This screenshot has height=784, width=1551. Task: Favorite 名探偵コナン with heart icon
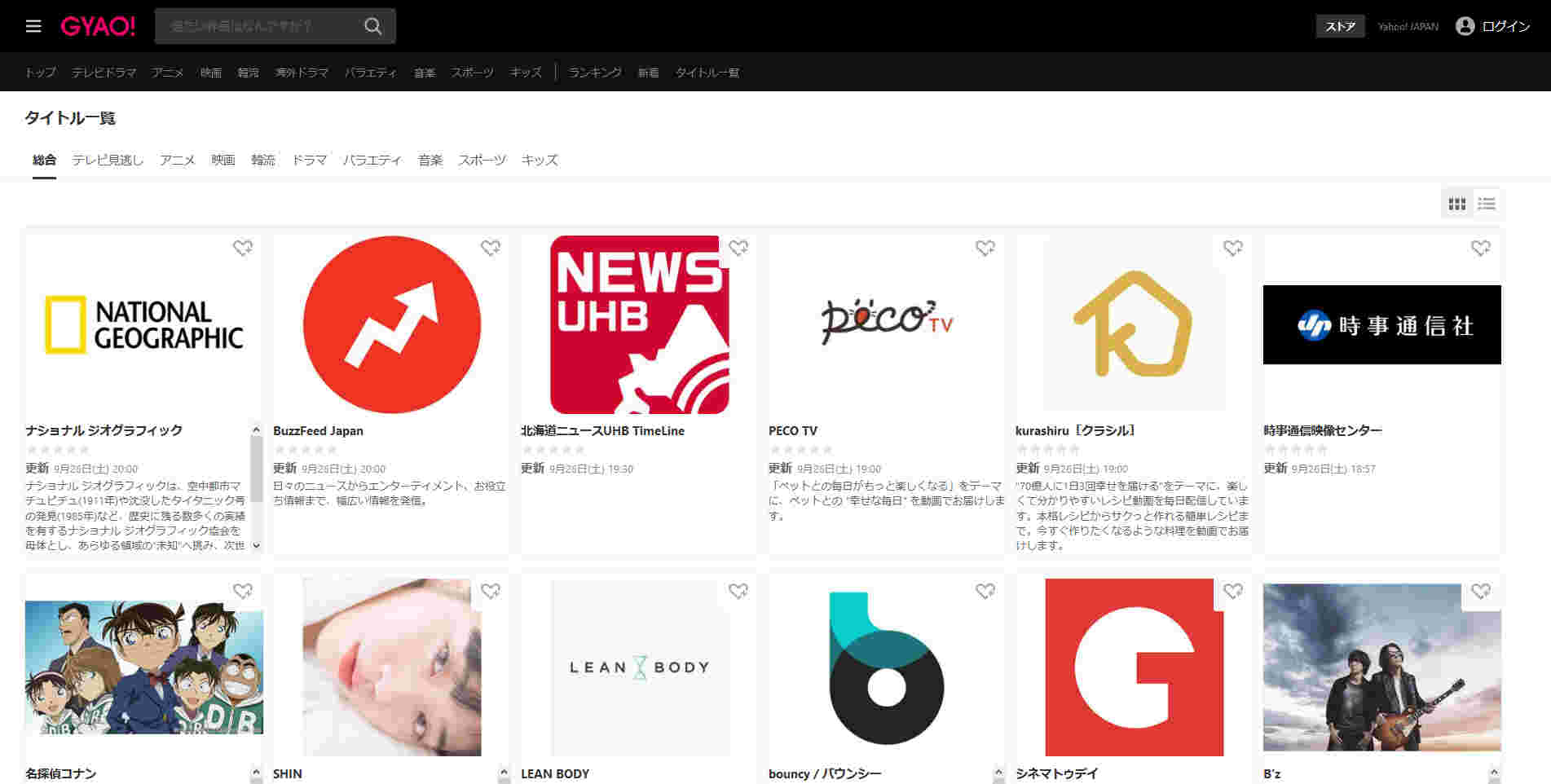click(243, 591)
